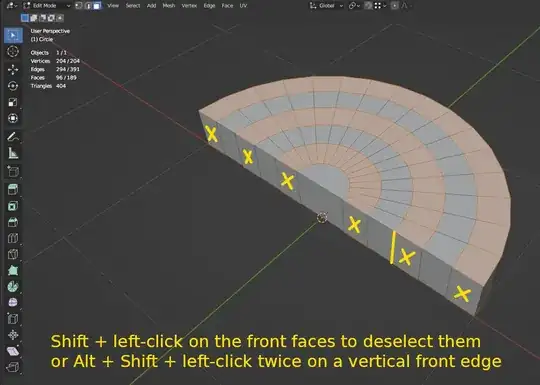Set selection mode to Intersect
Screen dimensions: 540x385
(x=60, y=18)
